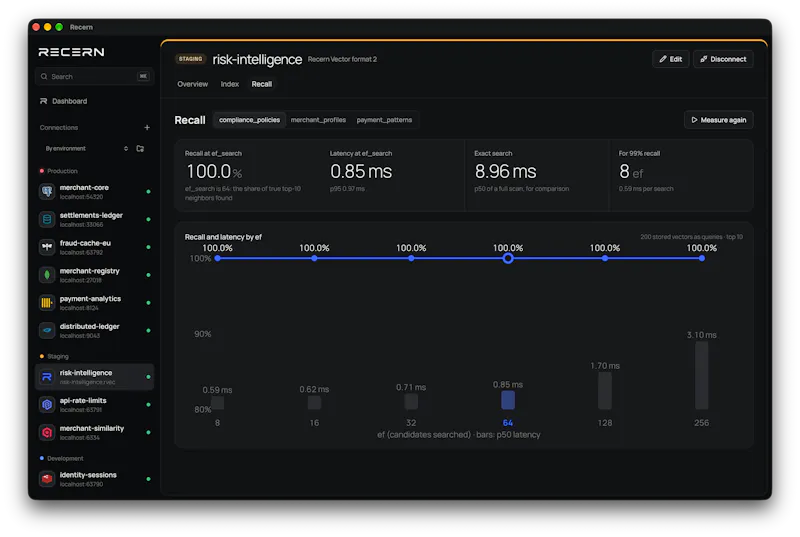Add a new connection with the plus icon
The height and width of the screenshot is (537, 800).
(147, 127)
